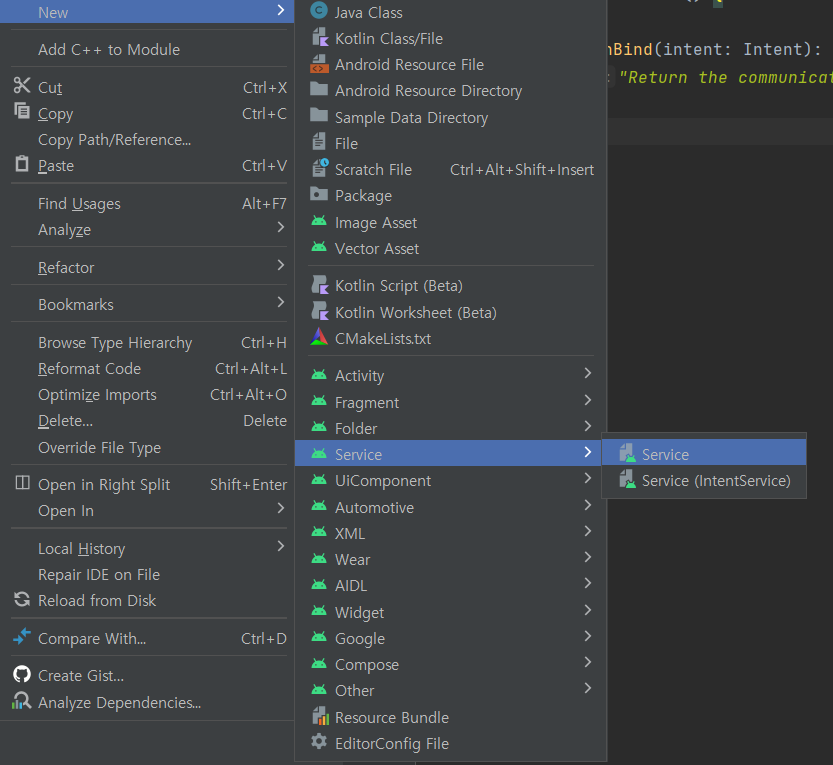Open the Compose submenu
The image size is (833, 765).
(450, 665)
